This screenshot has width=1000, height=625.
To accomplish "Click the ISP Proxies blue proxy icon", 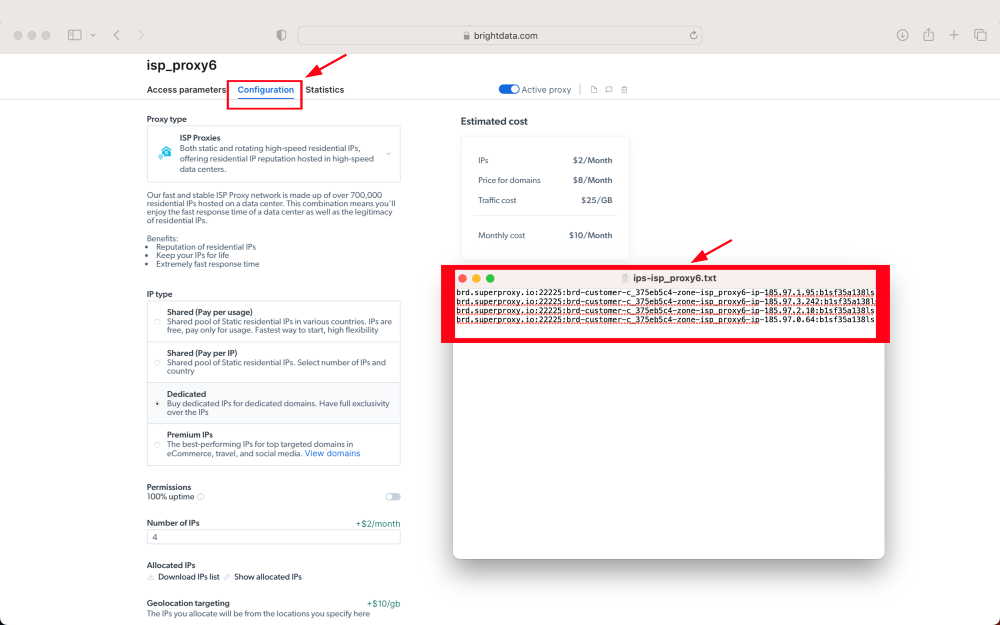I will tap(164, 153).
